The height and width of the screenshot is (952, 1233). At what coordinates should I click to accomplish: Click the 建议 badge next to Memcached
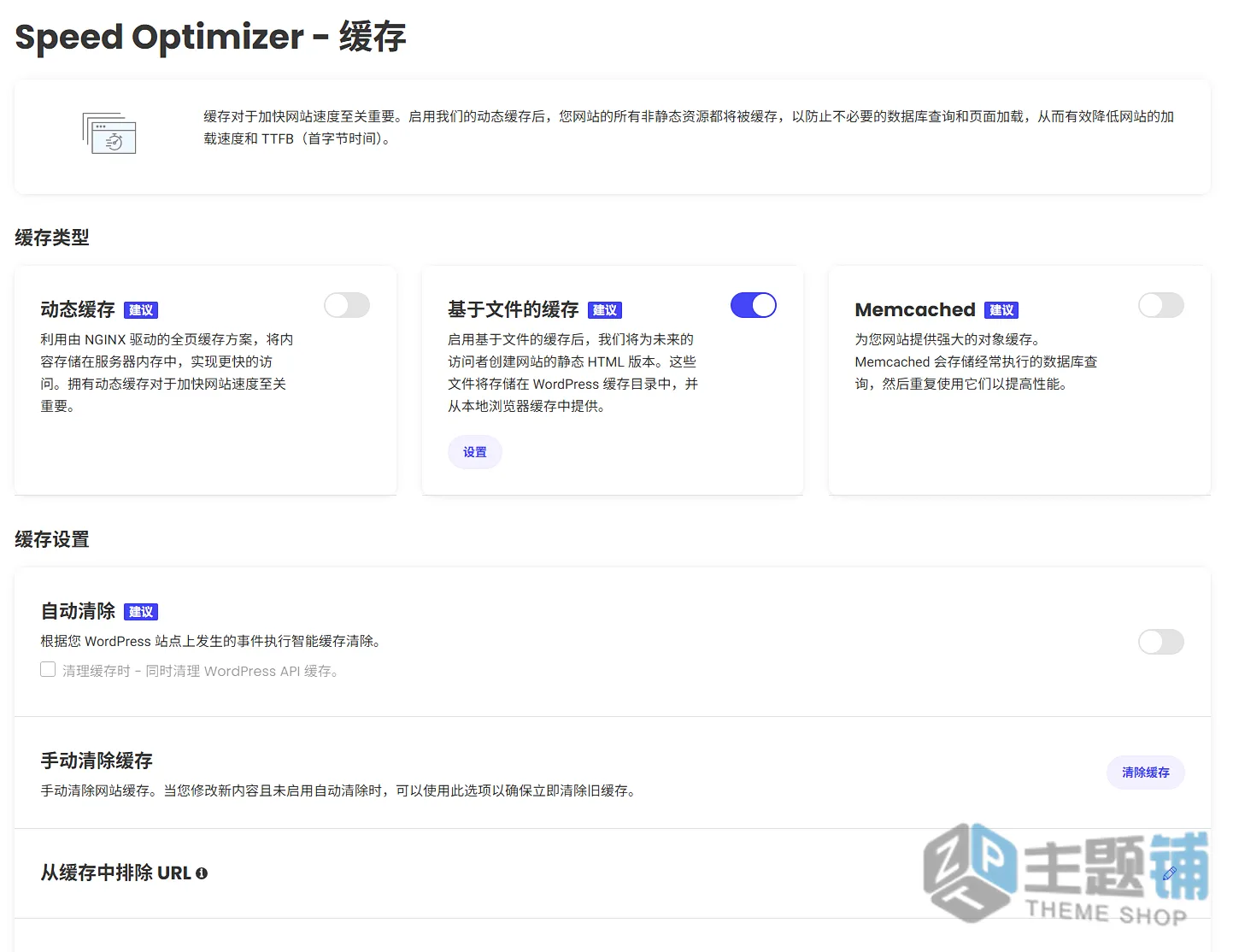(1001, 310)
